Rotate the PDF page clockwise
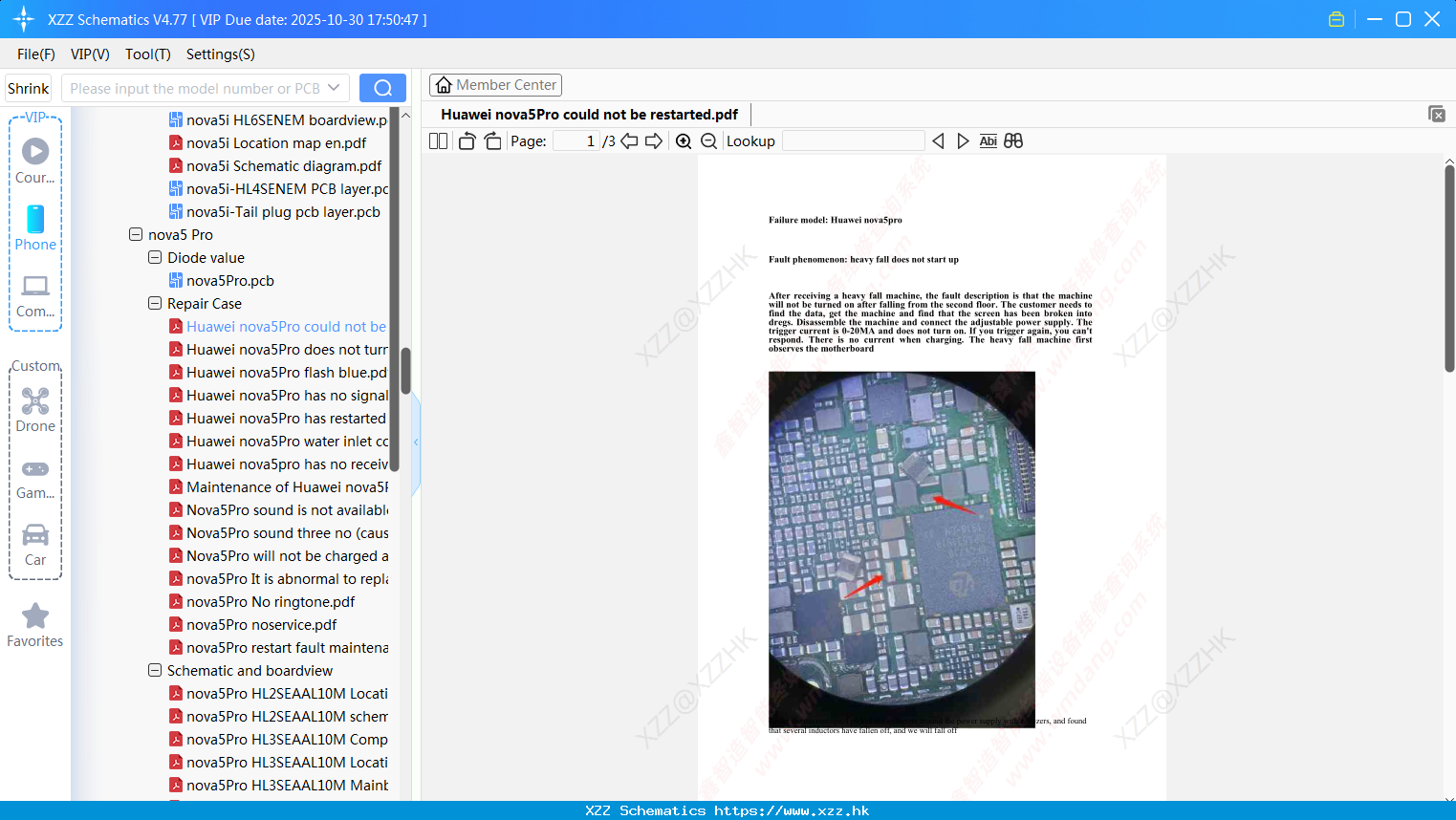This screenshot has width=1456, height=820. (x=492, y=140)
